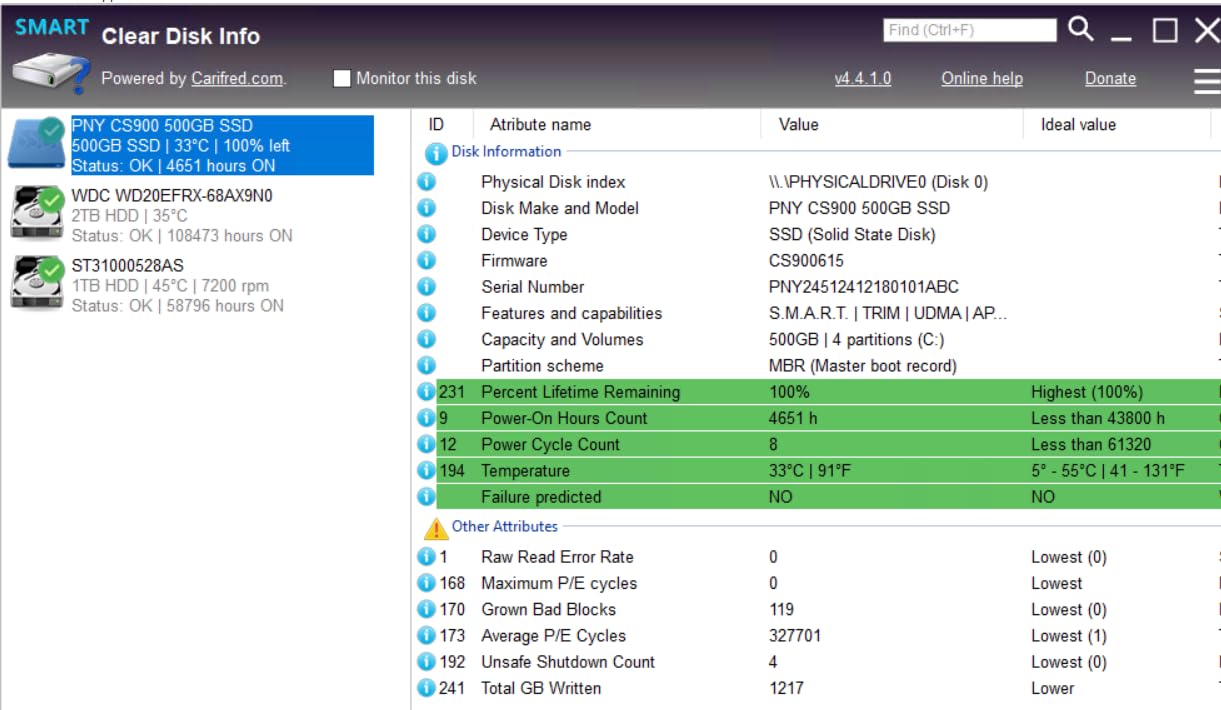This screenshot has height=710, width=1221.
Task: Click Total GB Written value 1217
Action: click(785, 688)
